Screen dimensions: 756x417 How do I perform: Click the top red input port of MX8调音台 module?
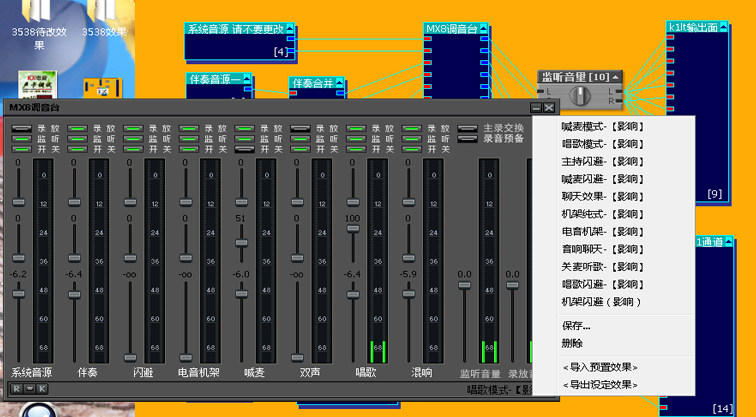pyautogui.click(x=428, y=39)
